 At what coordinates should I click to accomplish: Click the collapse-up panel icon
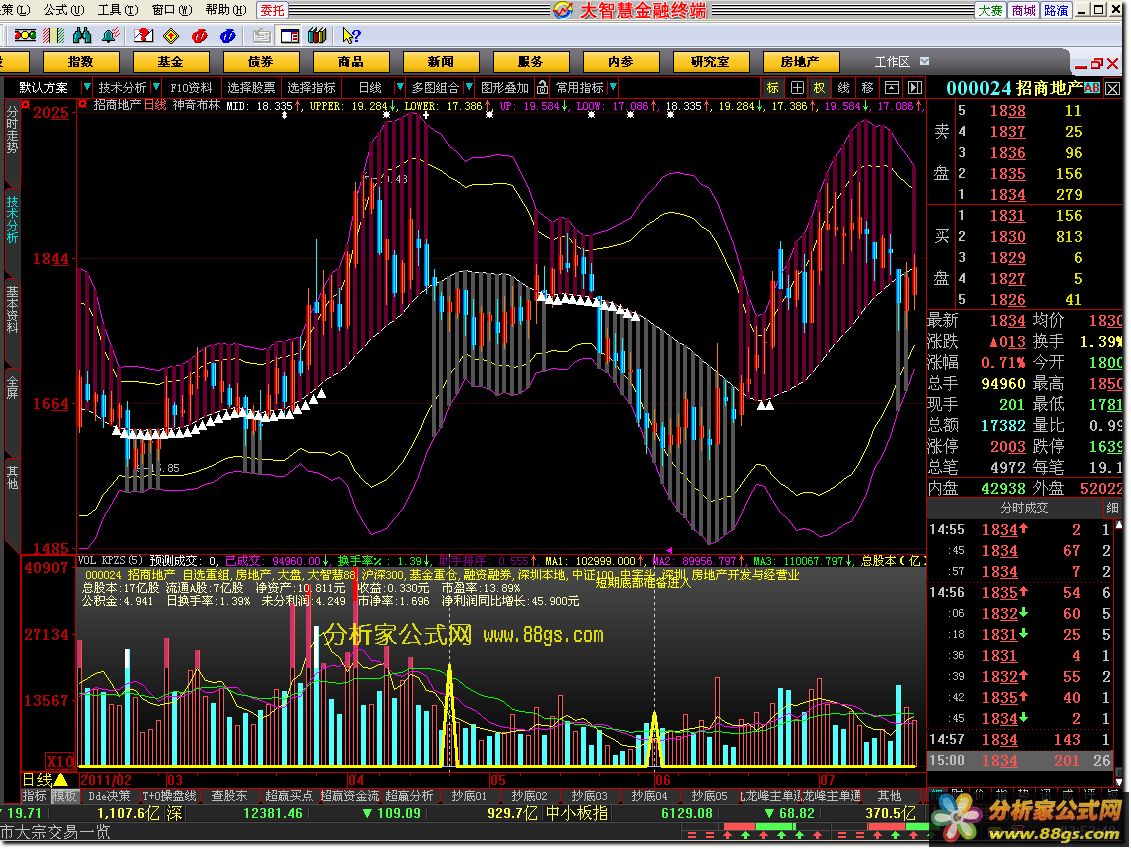click(x=892, y=87)
